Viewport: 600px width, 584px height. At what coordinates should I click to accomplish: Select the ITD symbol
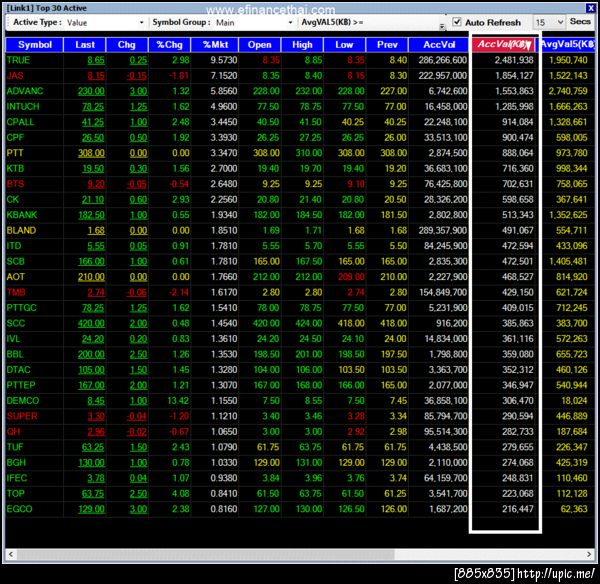pyautogui.click(x=14, y=246)
